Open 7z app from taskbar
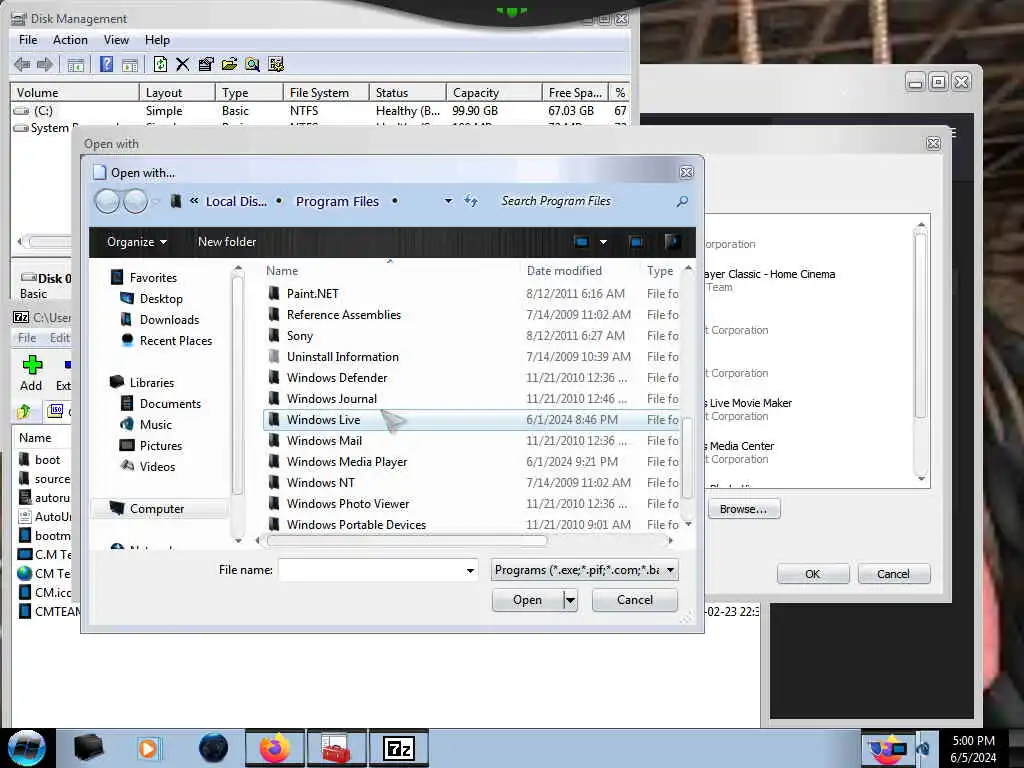This screenshot has height=768, width=1024. pos(399,748)
